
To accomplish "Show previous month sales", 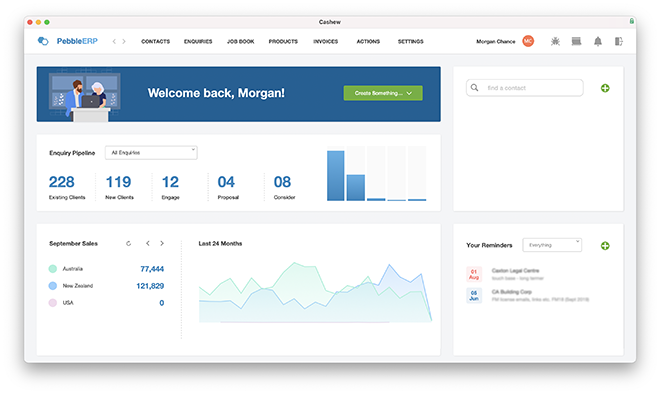I will [x=148, y=243].
